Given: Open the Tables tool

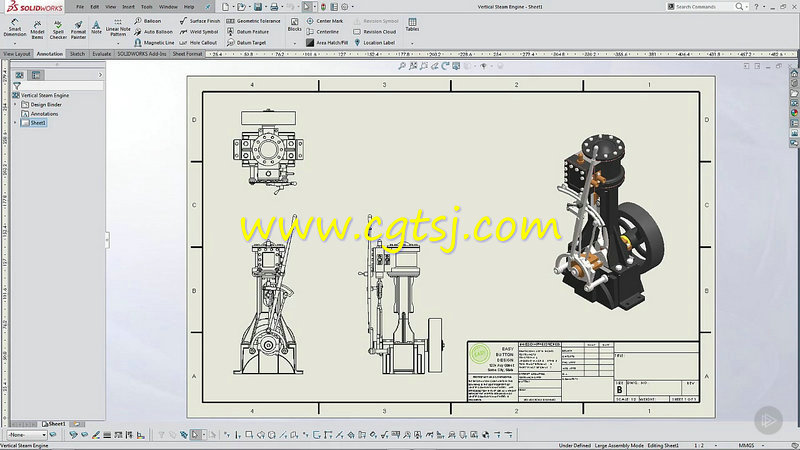Looking at the screenshot, I should [412, 24].
